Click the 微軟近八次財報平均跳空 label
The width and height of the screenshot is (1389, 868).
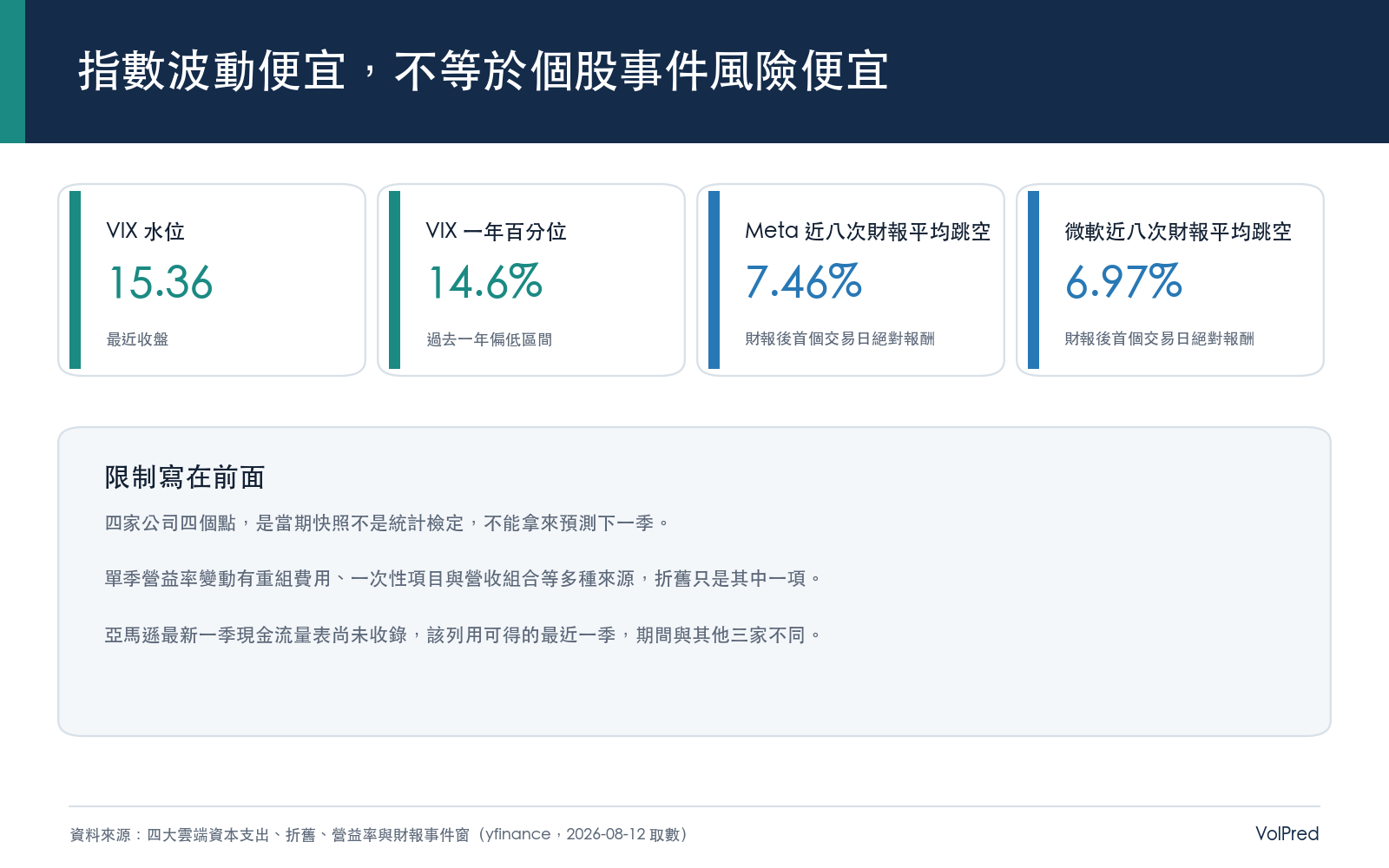(1178, 232)
